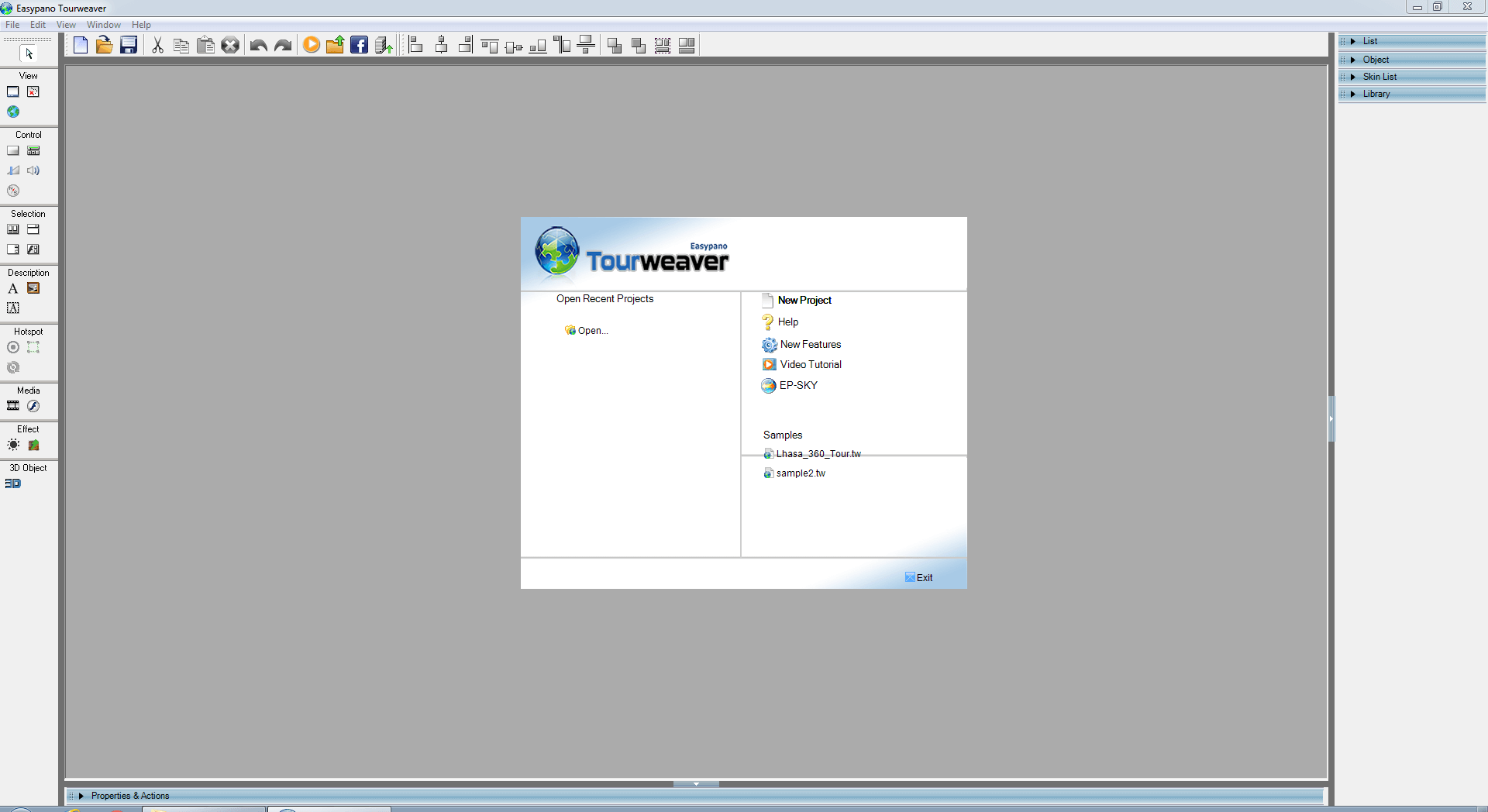Viewport: 1488px width, 812px height.
Task: Collapse the right side panel handle
Action: pos(1331,418)
